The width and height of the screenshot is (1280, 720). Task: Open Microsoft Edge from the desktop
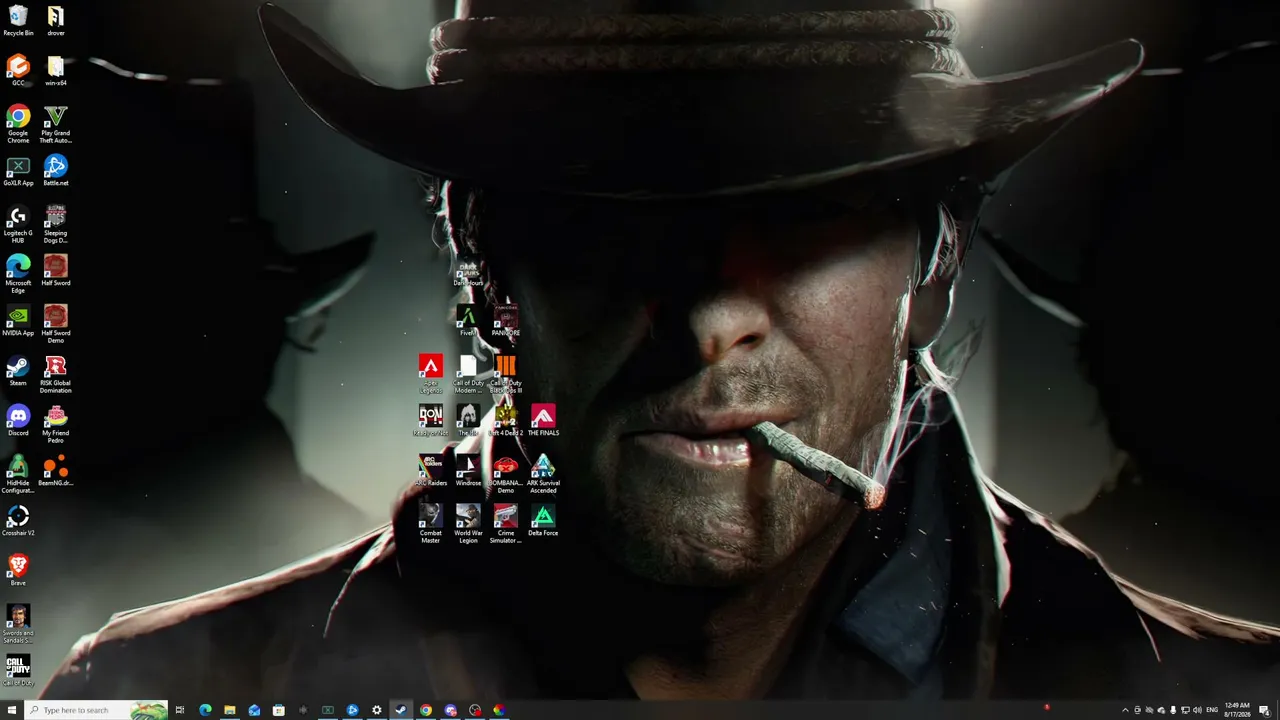click(x=18, y=273)
